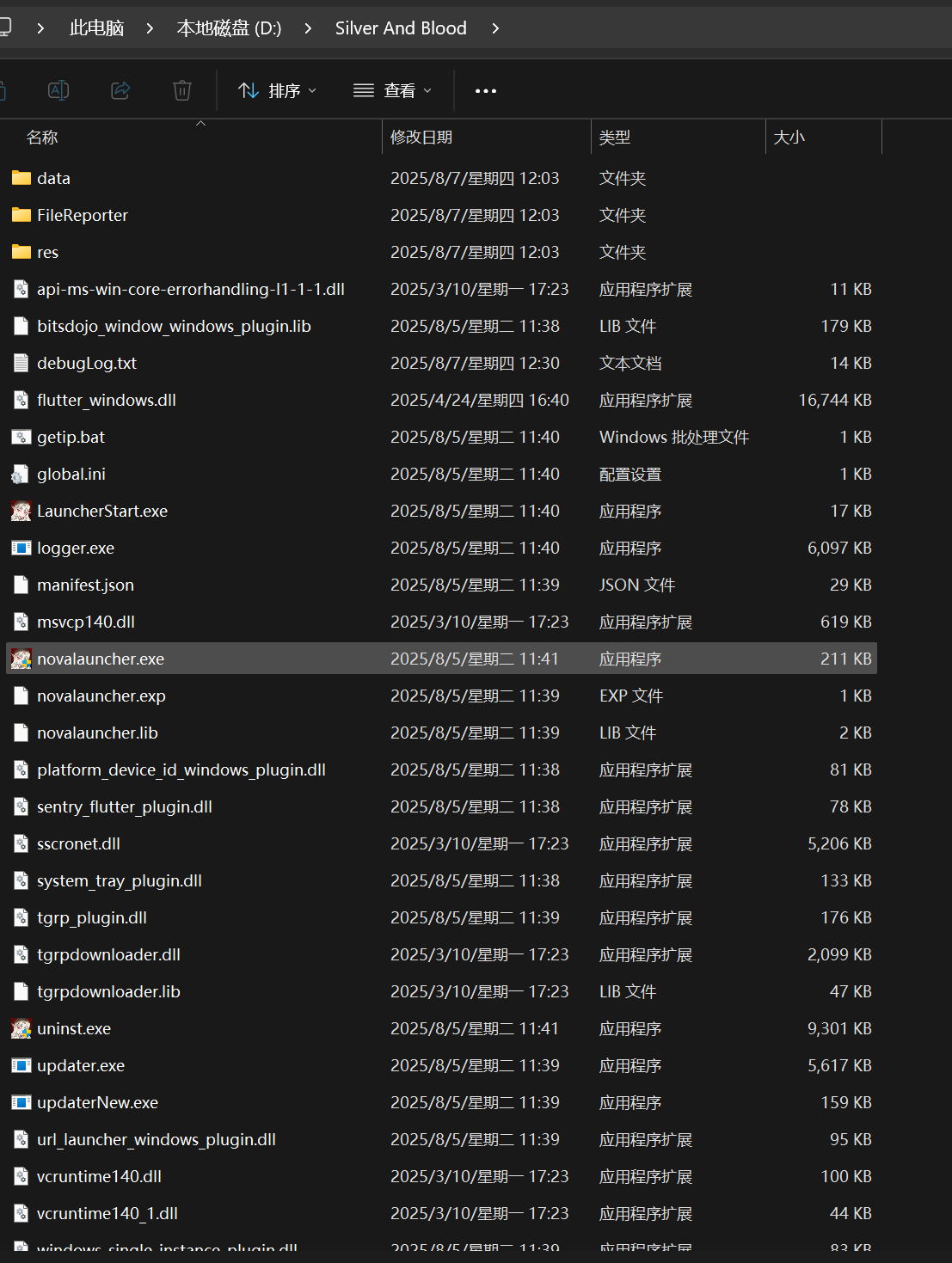The image size is (952, 1263).
Task: Click the Rename toolbar icon
Action: 58,90
